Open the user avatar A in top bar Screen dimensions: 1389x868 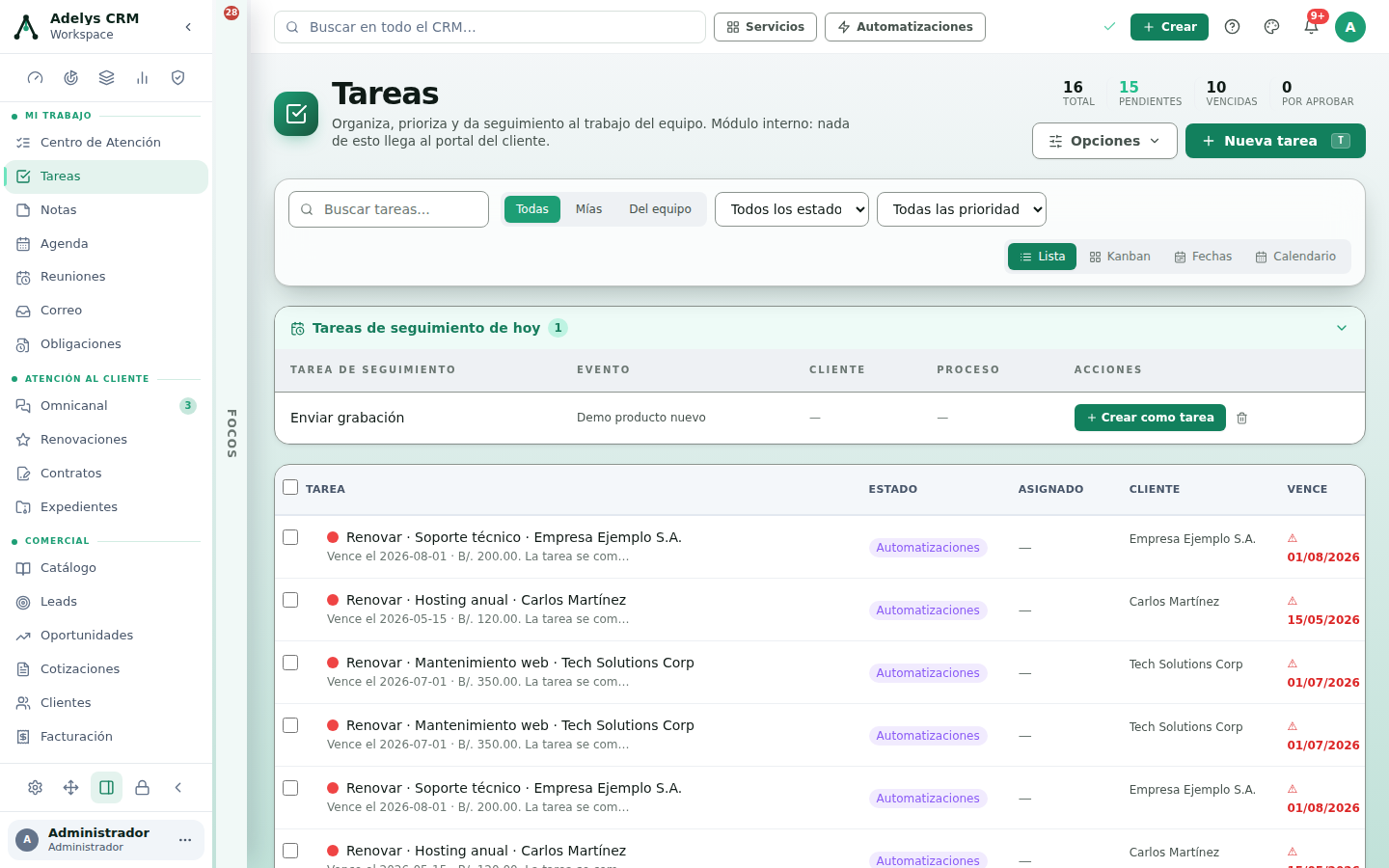point(1350,27)
